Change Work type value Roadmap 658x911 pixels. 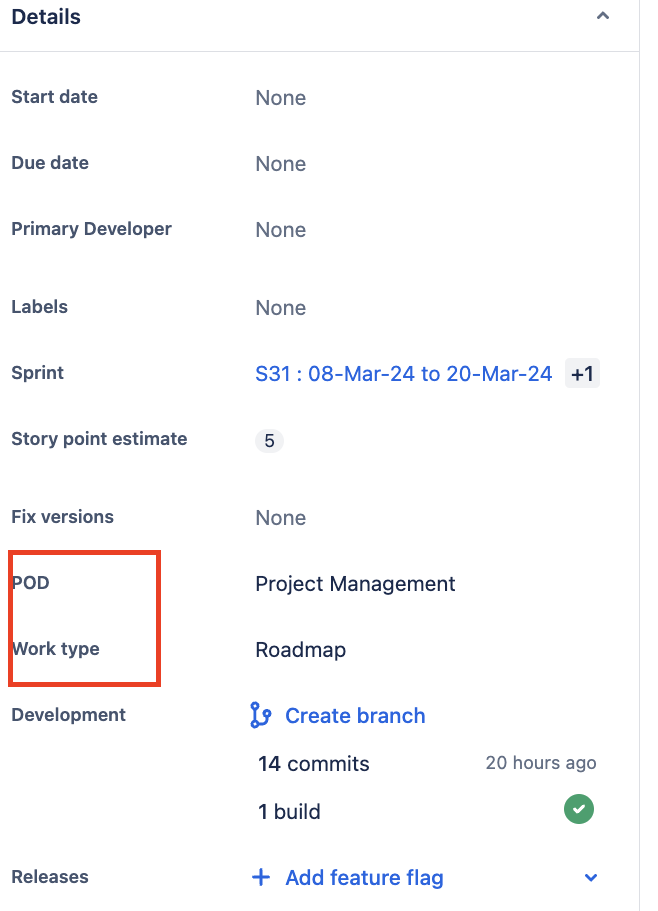(300, 650)
